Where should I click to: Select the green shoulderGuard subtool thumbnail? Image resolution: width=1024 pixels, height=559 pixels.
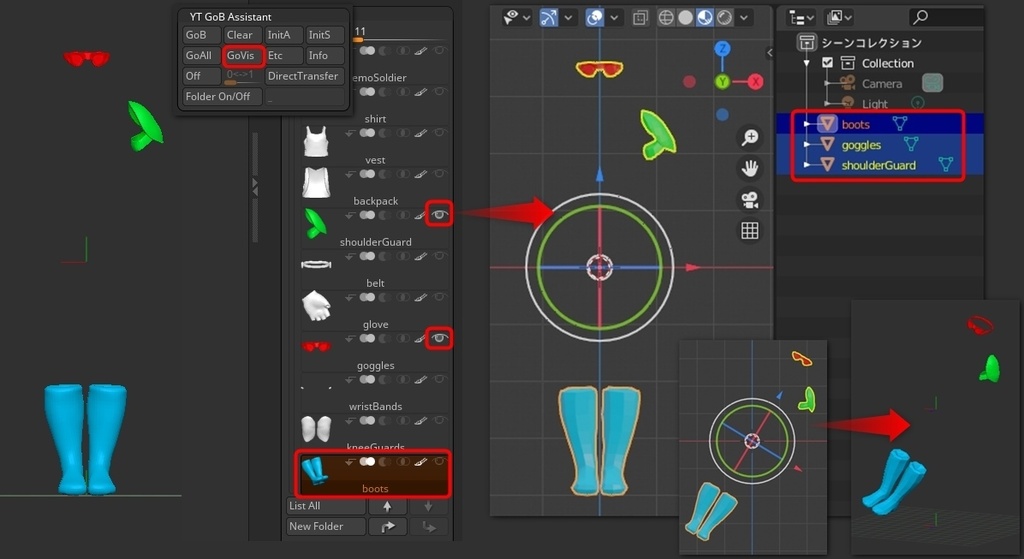[316, 224]
